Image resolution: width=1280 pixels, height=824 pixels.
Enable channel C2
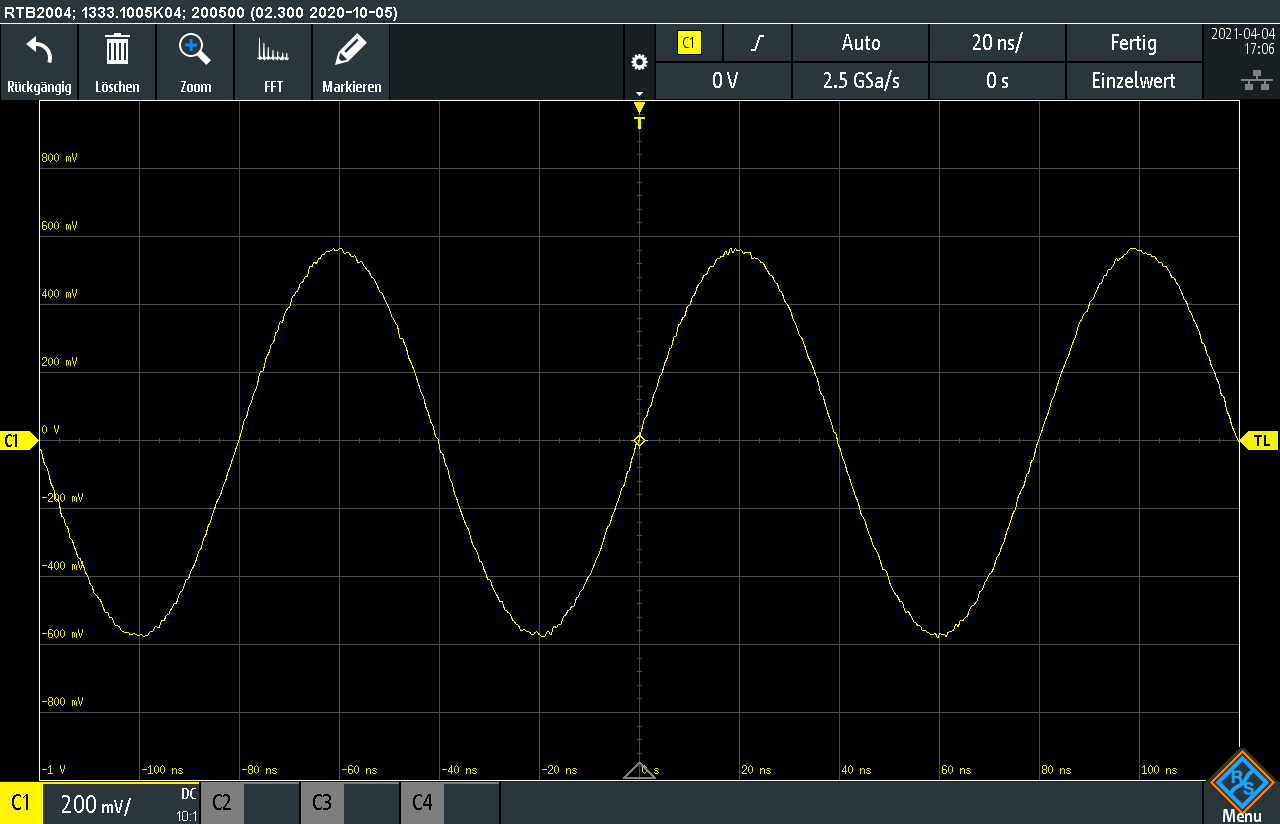tap(222, 802)
